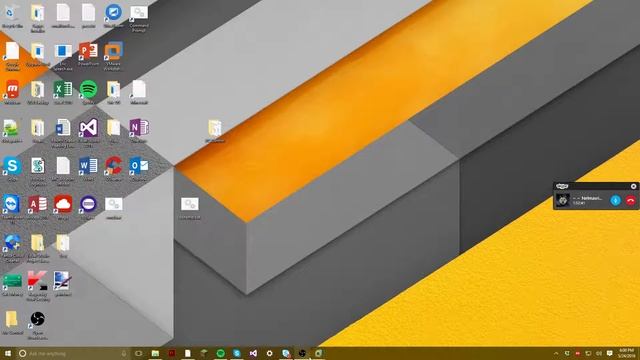
Task: Open TeamViewer desktop shortcut
Action: coord(12,209)
